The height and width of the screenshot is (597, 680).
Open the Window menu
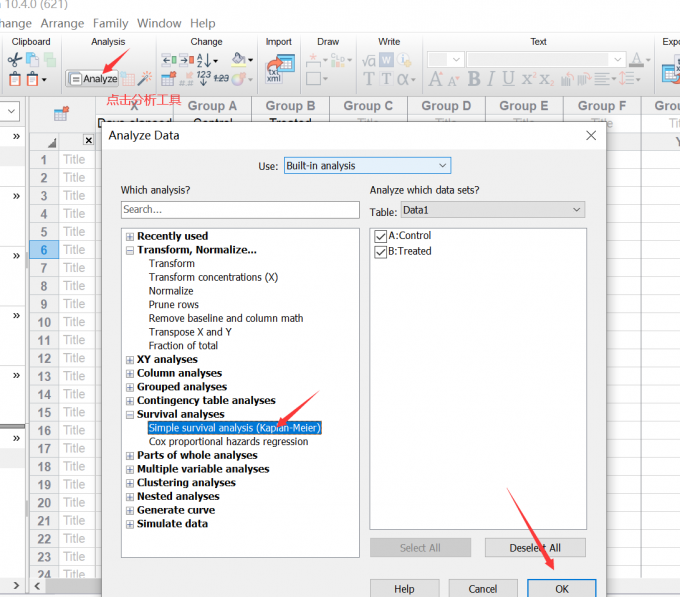(159, 23)
